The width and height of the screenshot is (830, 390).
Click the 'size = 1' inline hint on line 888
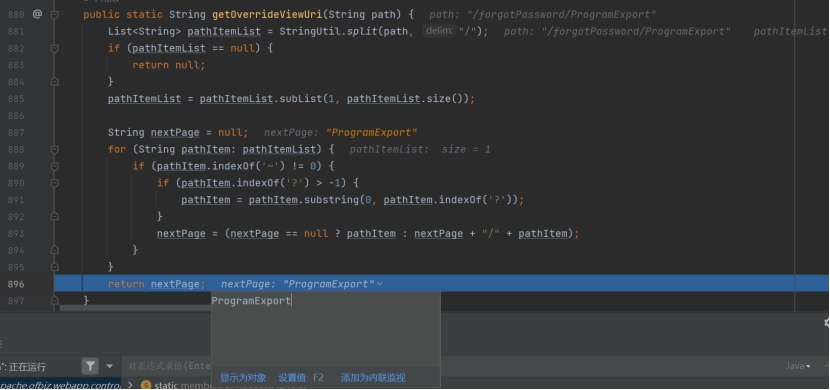(x=466, y=150)
